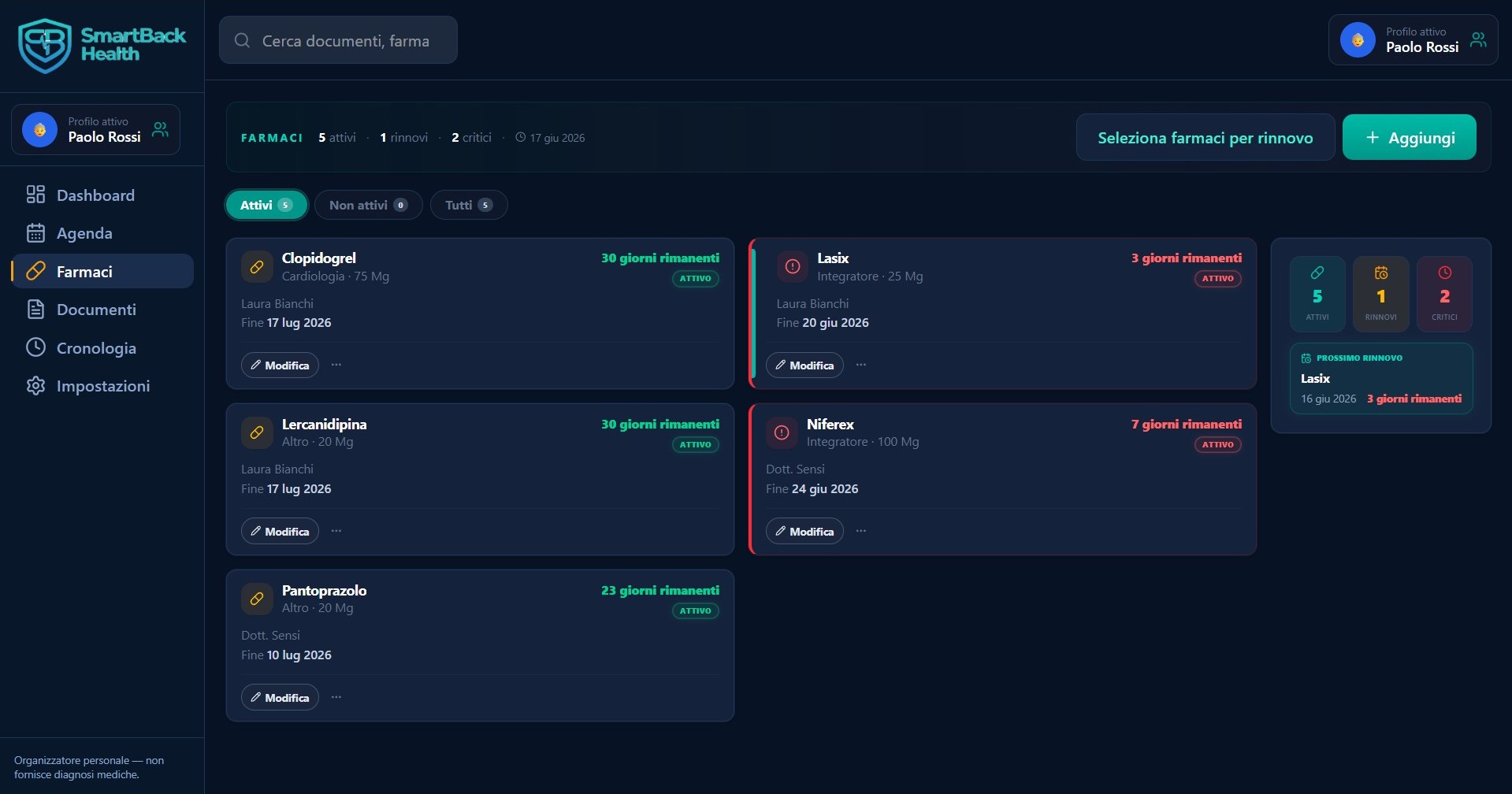
Task: Click the pill icon on Clopidogrel card
Action: 257,267
